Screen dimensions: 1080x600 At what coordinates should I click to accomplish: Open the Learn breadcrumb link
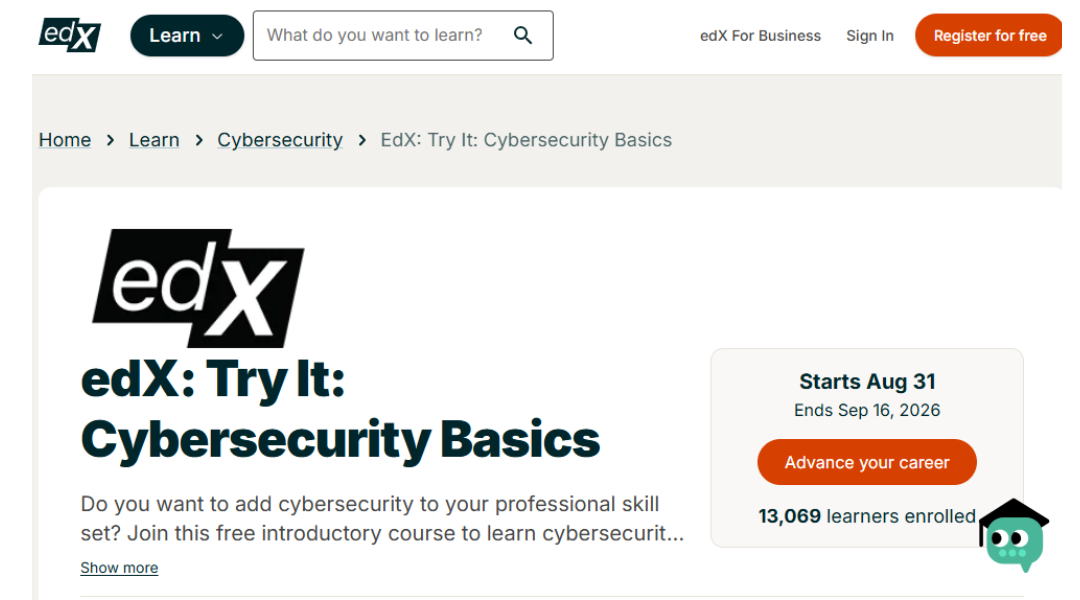point(154,140)
